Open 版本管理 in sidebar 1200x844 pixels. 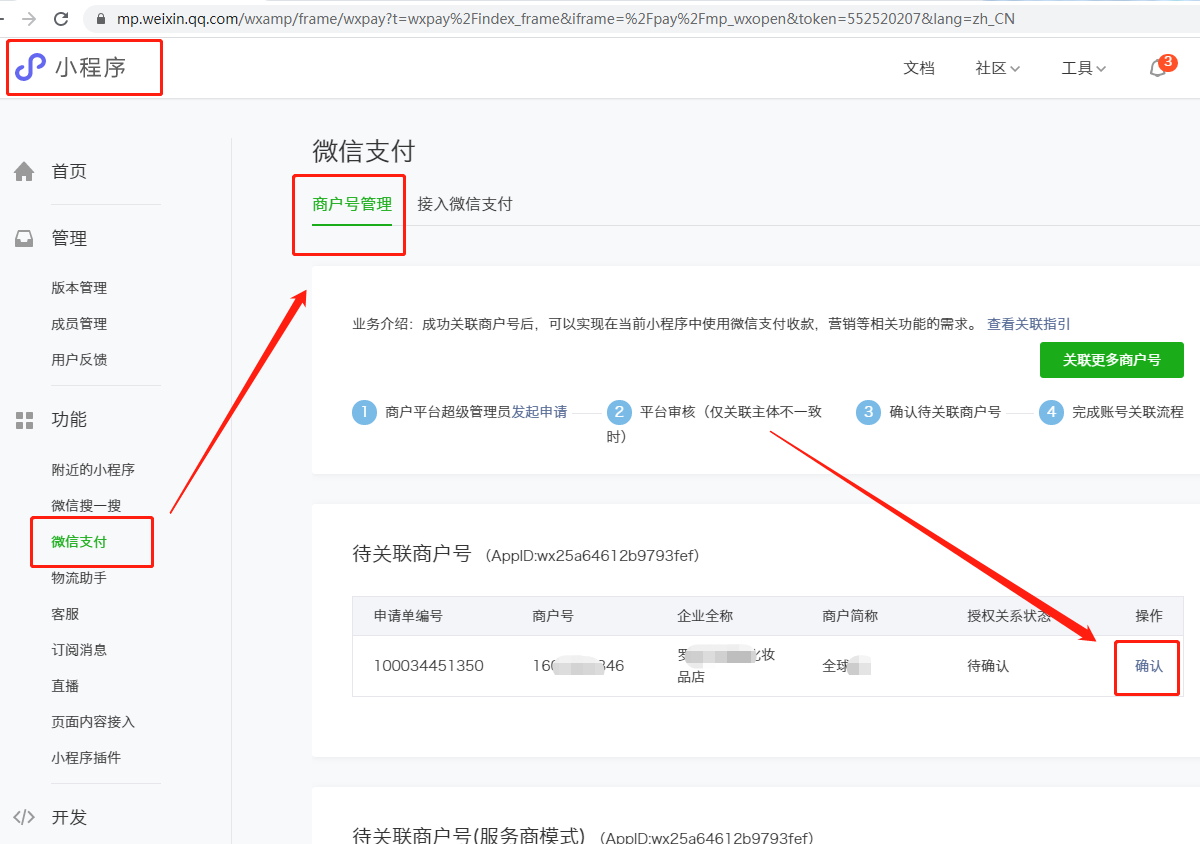(x=79, y=288)
